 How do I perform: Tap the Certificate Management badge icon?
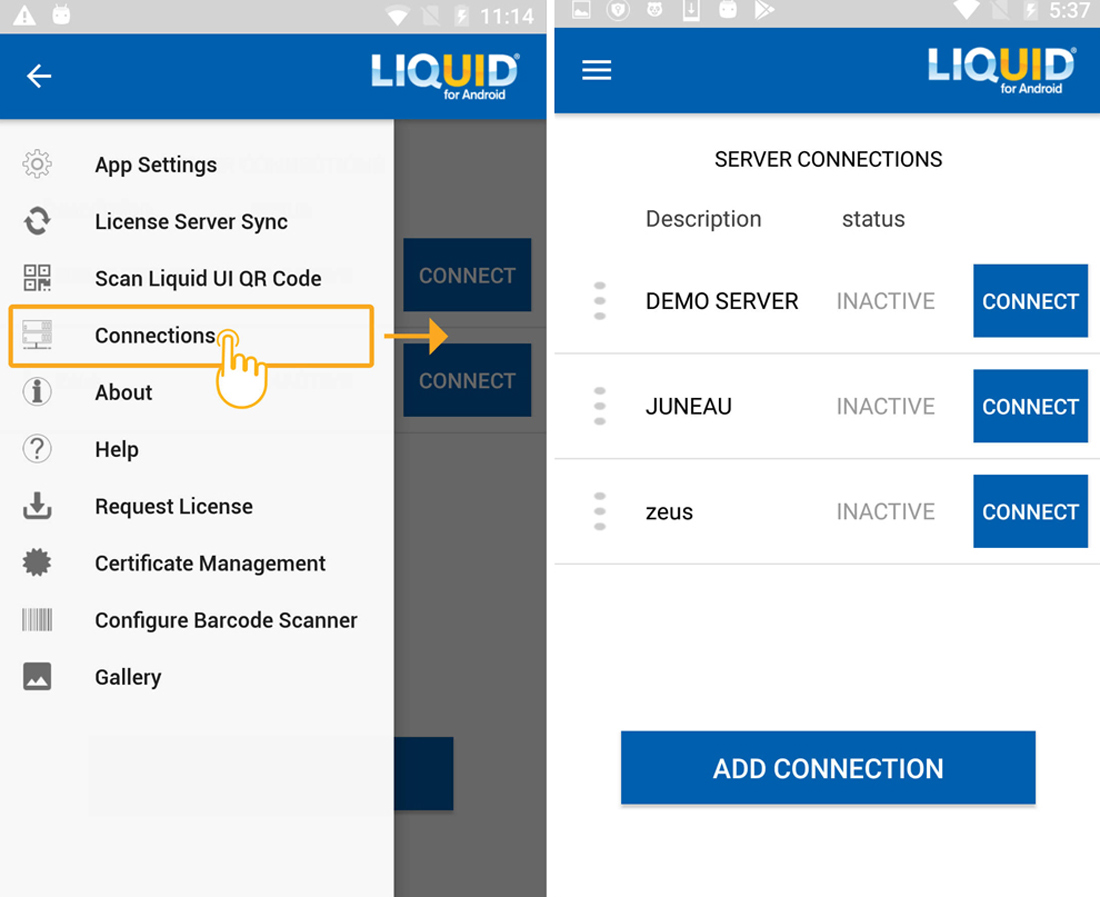(37, 563)
